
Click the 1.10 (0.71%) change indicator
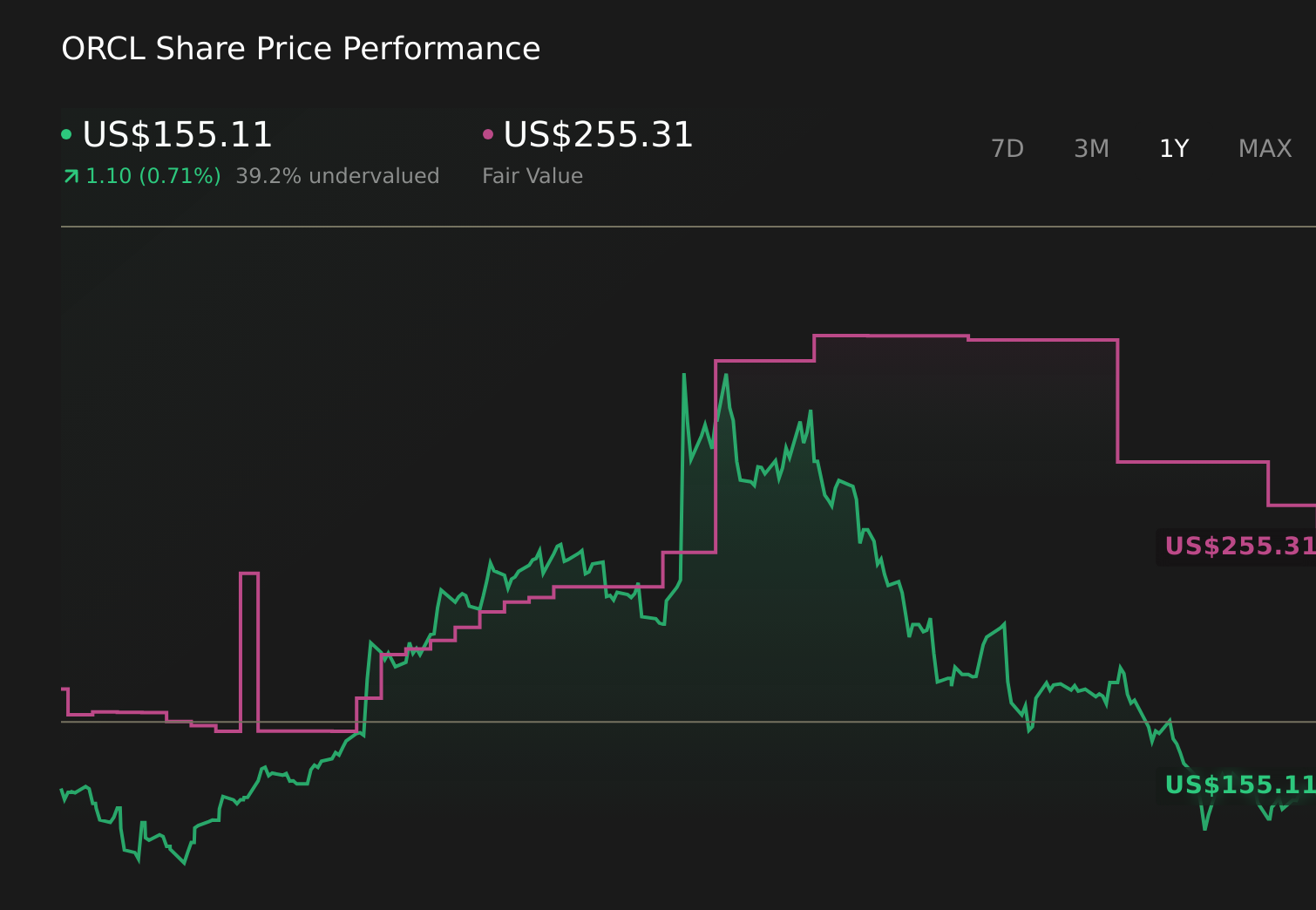153,175
